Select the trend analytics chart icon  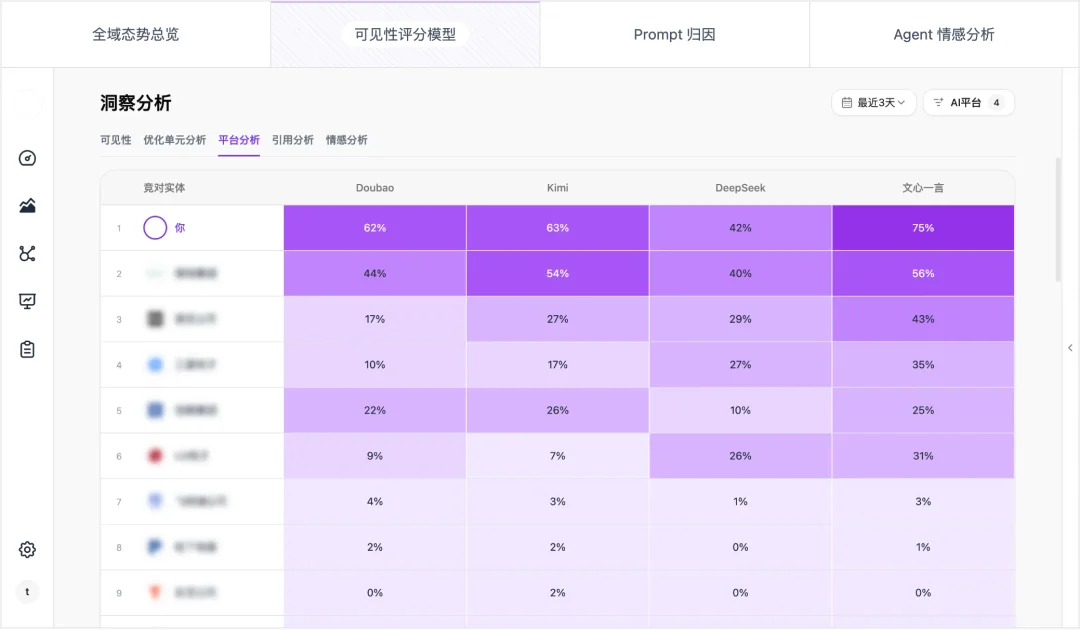pos(27,206)
